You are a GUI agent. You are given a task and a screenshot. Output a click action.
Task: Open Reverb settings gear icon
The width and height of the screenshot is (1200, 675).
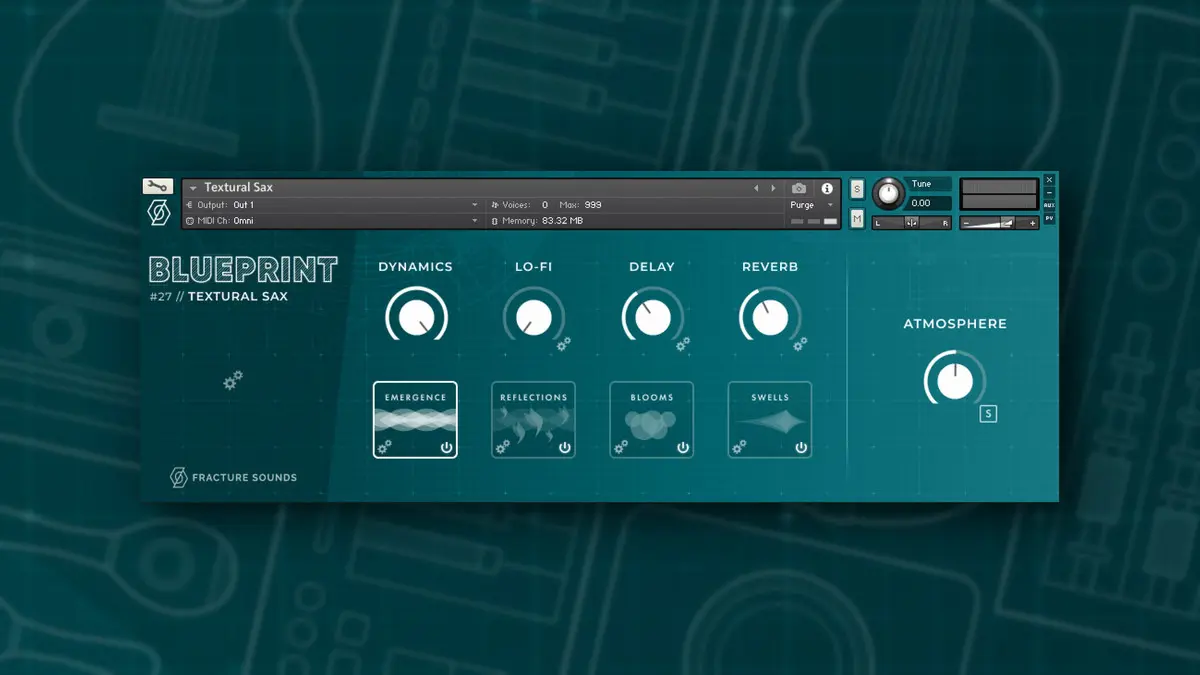(x=800, y=344)
